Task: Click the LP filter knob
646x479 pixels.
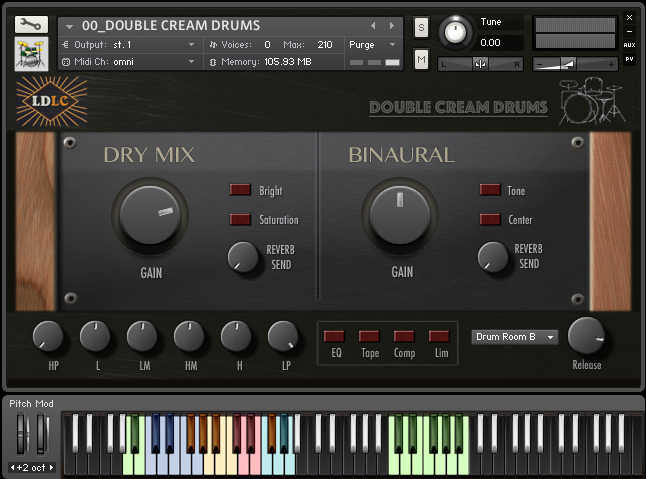Action: (x=283, y=336)
